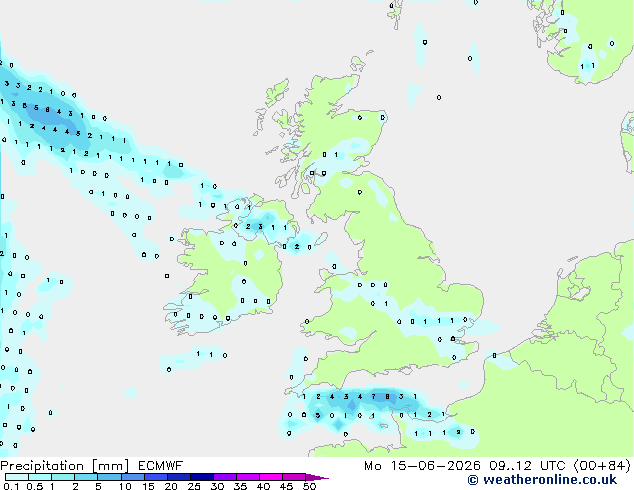Click the '0.1' legend scale label
This screenshot has width=634, height=490.
coord(11,486)
